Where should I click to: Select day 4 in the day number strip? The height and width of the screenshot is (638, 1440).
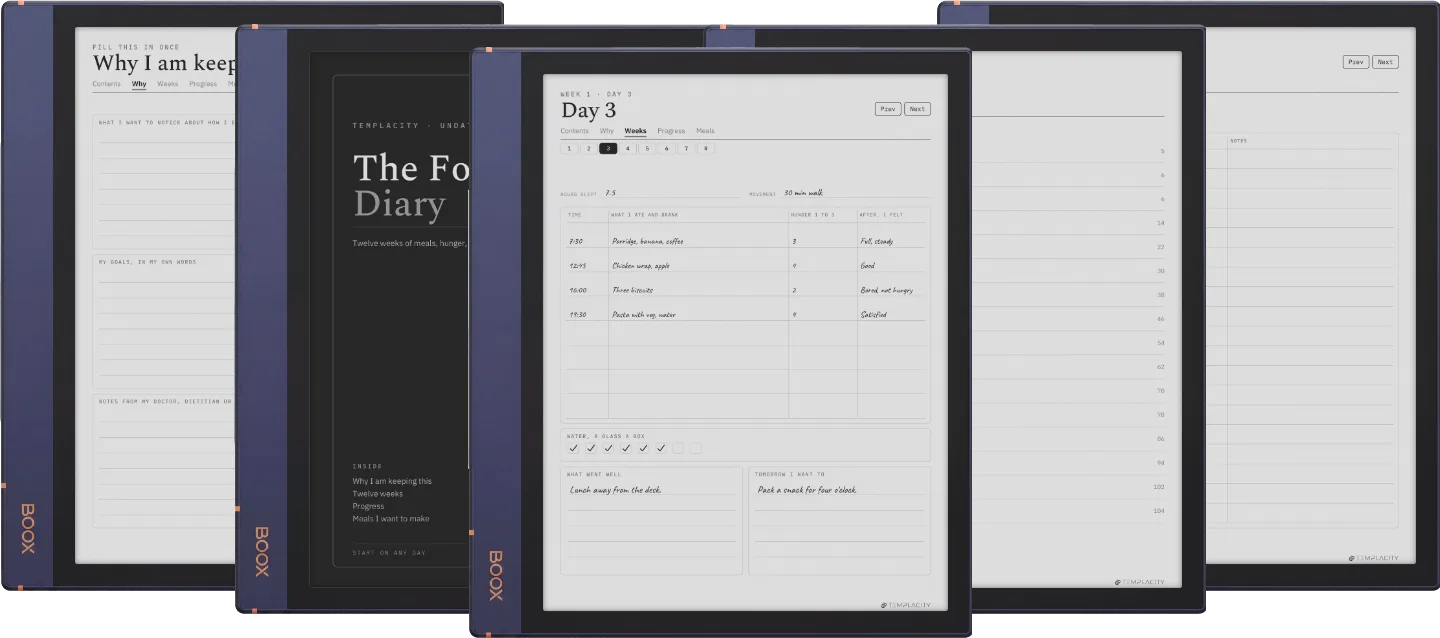[628, 148]
